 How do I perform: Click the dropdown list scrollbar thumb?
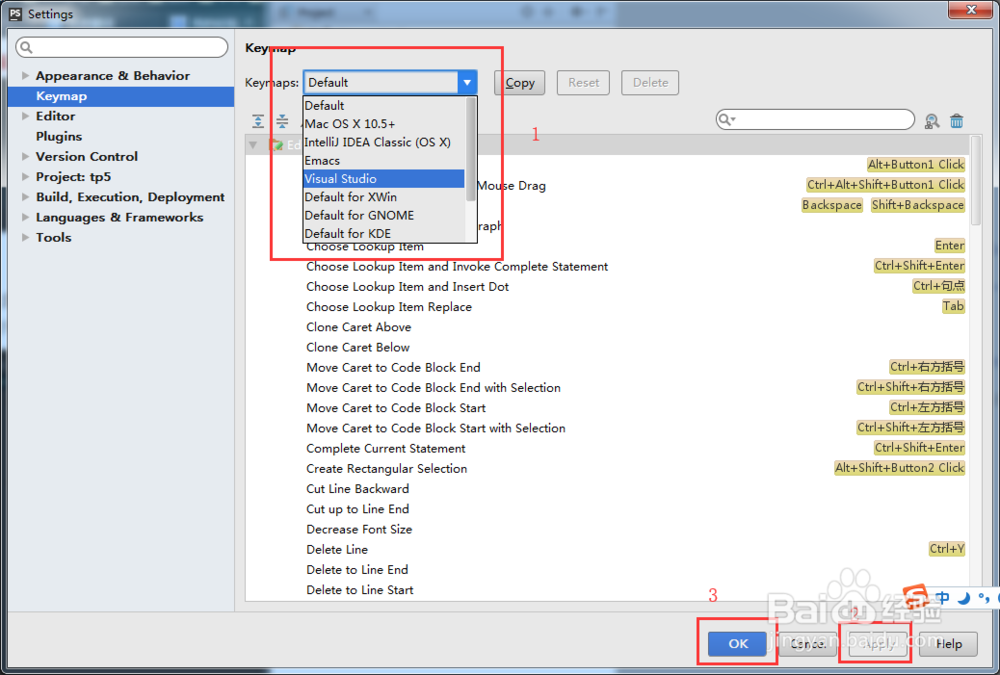[x=471, y=149]
